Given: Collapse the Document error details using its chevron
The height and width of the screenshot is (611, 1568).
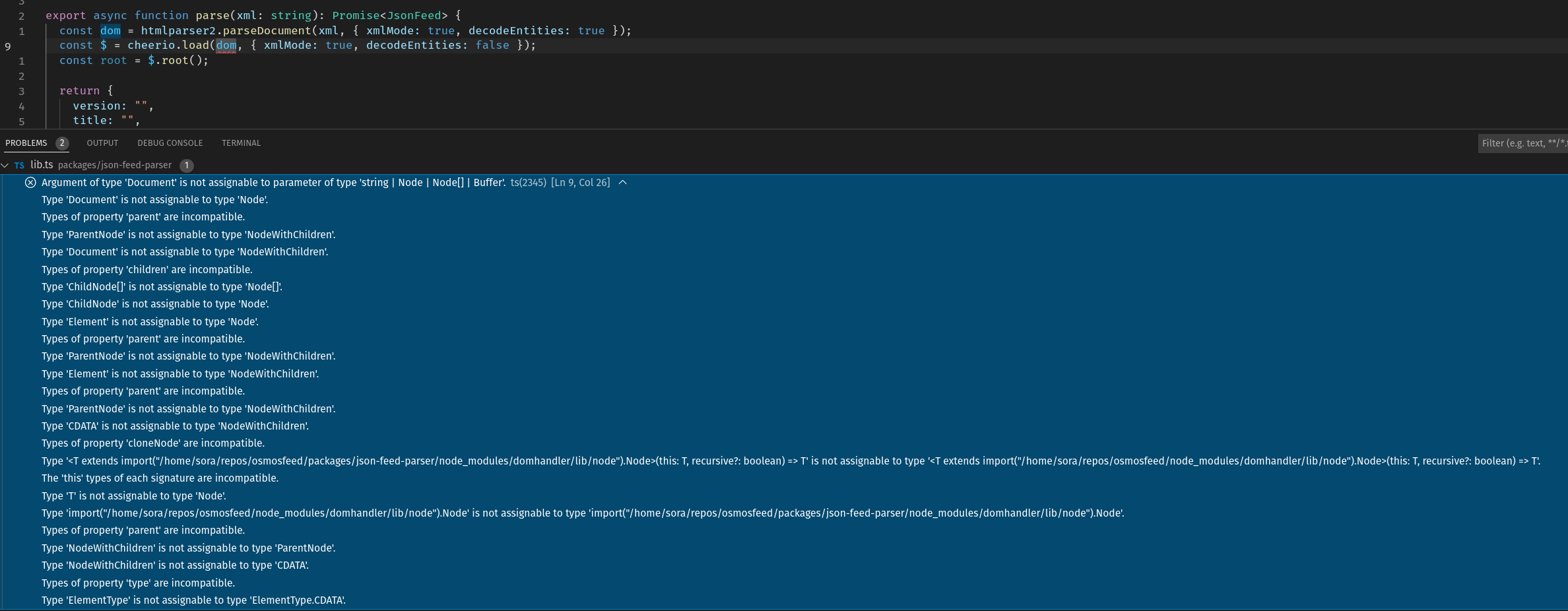Looking at the screenshot, I should tap(623, 183).
